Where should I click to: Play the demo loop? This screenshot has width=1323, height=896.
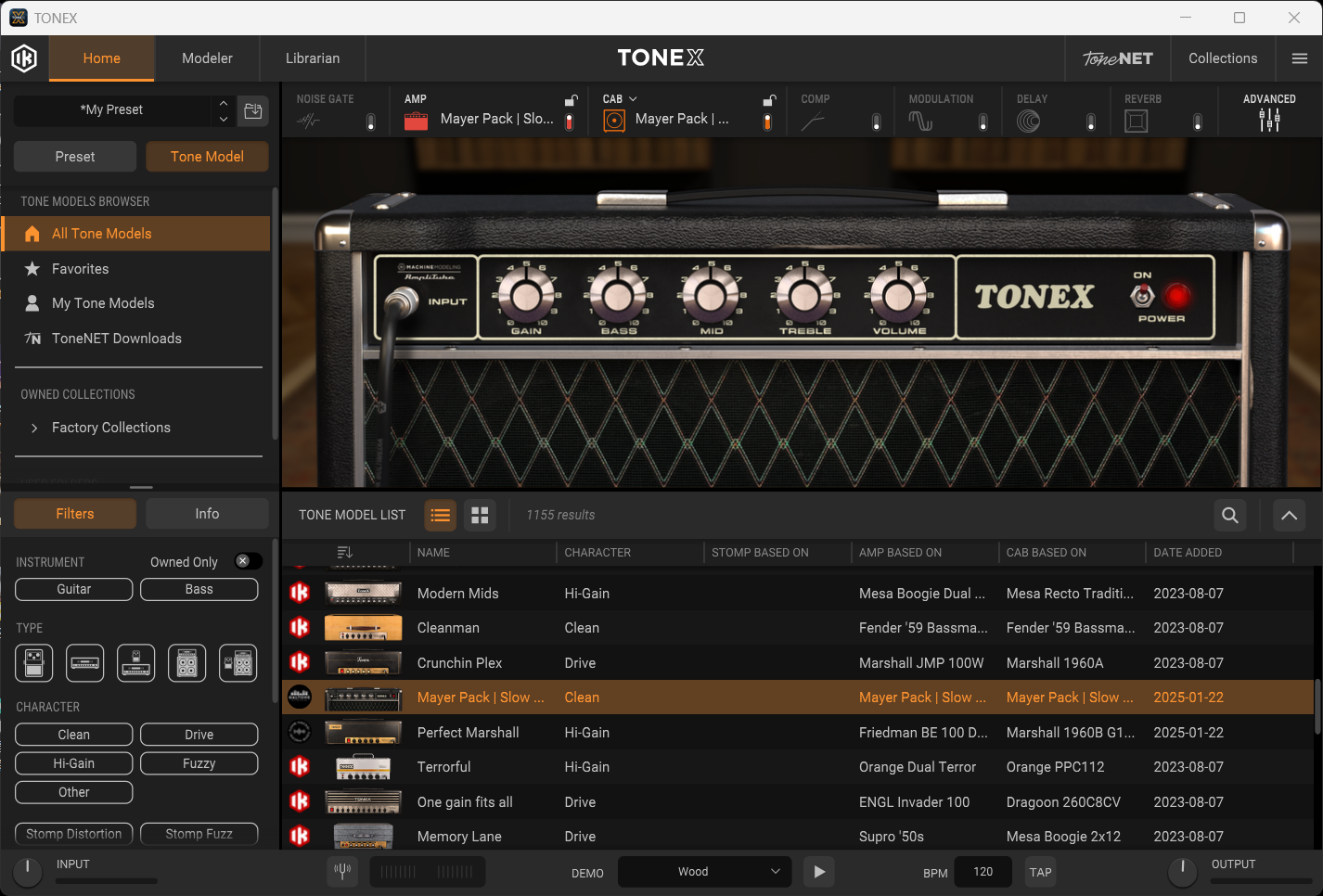[818, 872]
